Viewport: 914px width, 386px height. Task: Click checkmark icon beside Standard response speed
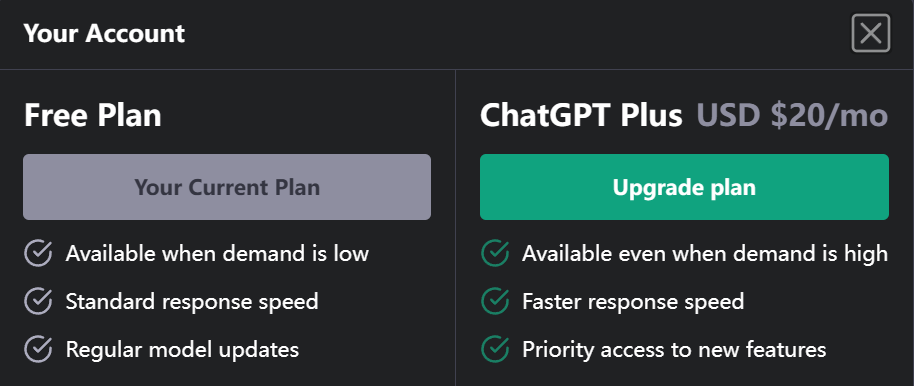[x=38, y=301]
